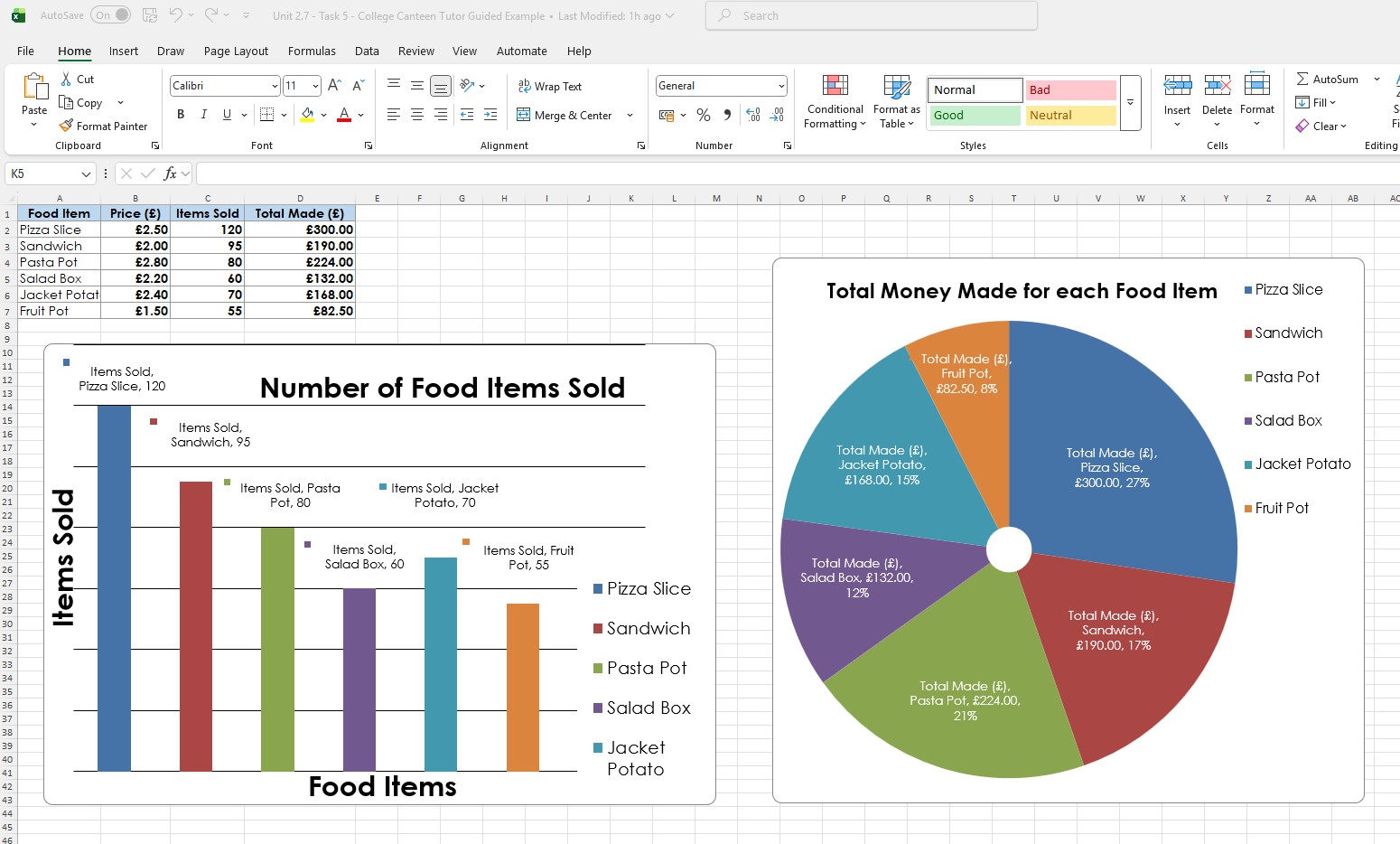Apply bold formatting with the B icon

[x=181, y=115]
